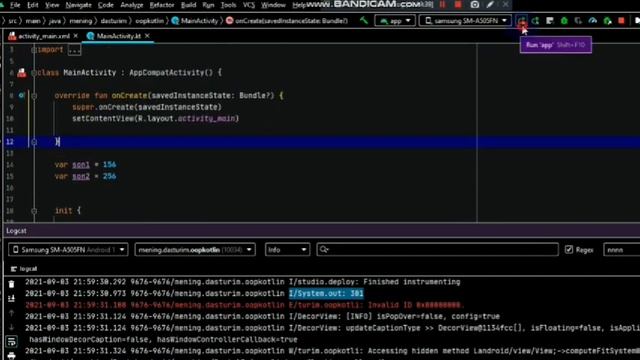The image size is (640, 360).
Task: Open the Tools menu
Action: click(228, 5)
